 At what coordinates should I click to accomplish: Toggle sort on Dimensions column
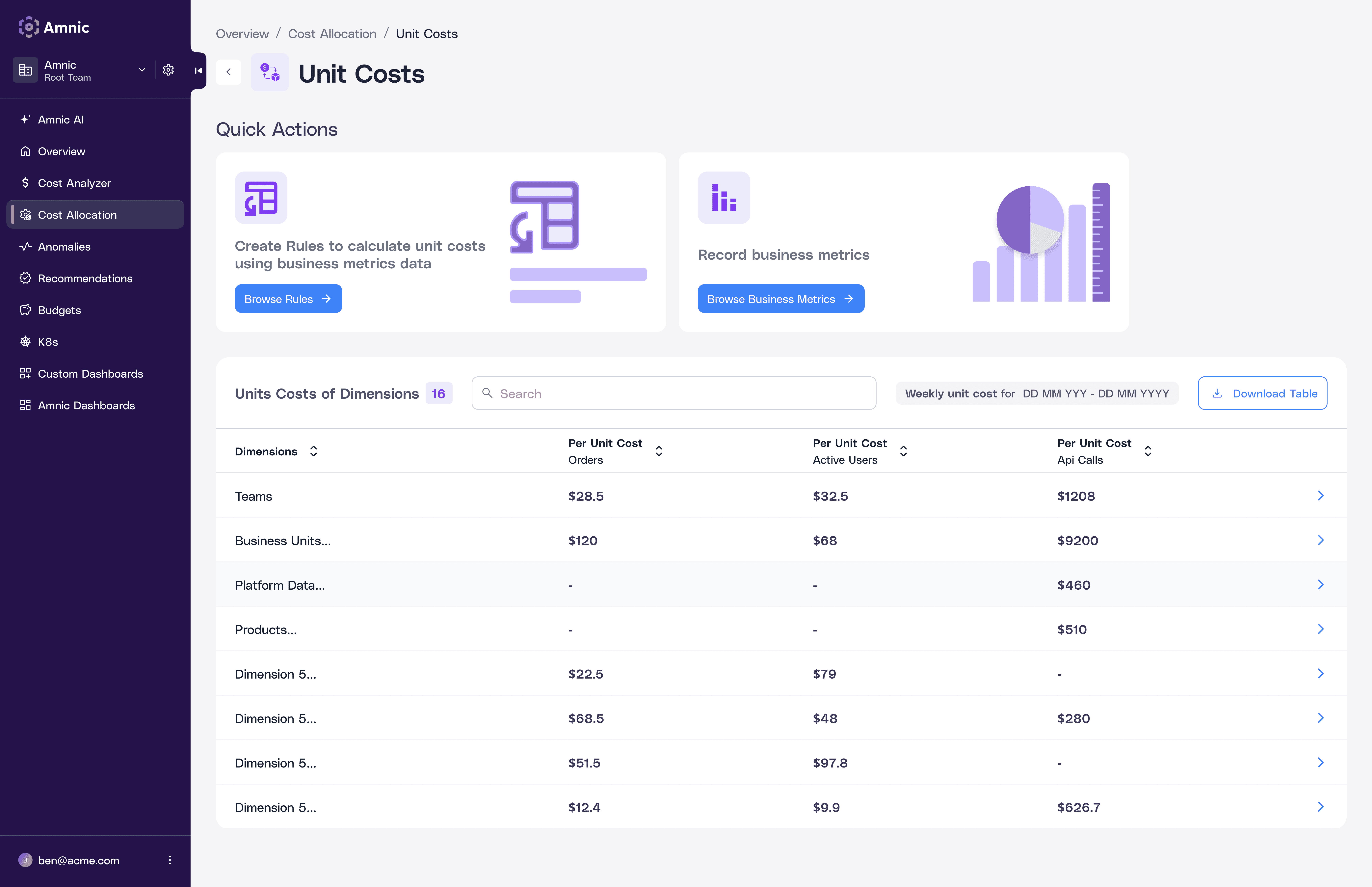click(313, 451)
